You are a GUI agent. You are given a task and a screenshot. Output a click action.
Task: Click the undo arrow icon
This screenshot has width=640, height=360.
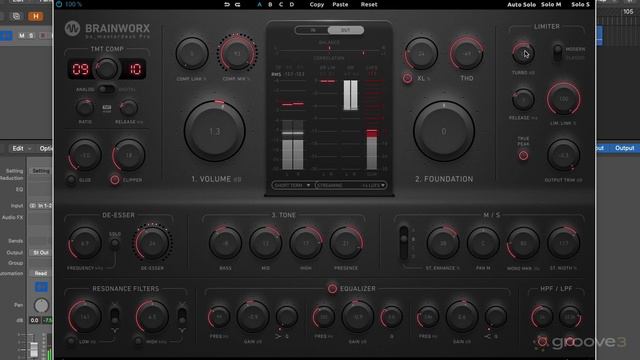pos(227,4)
